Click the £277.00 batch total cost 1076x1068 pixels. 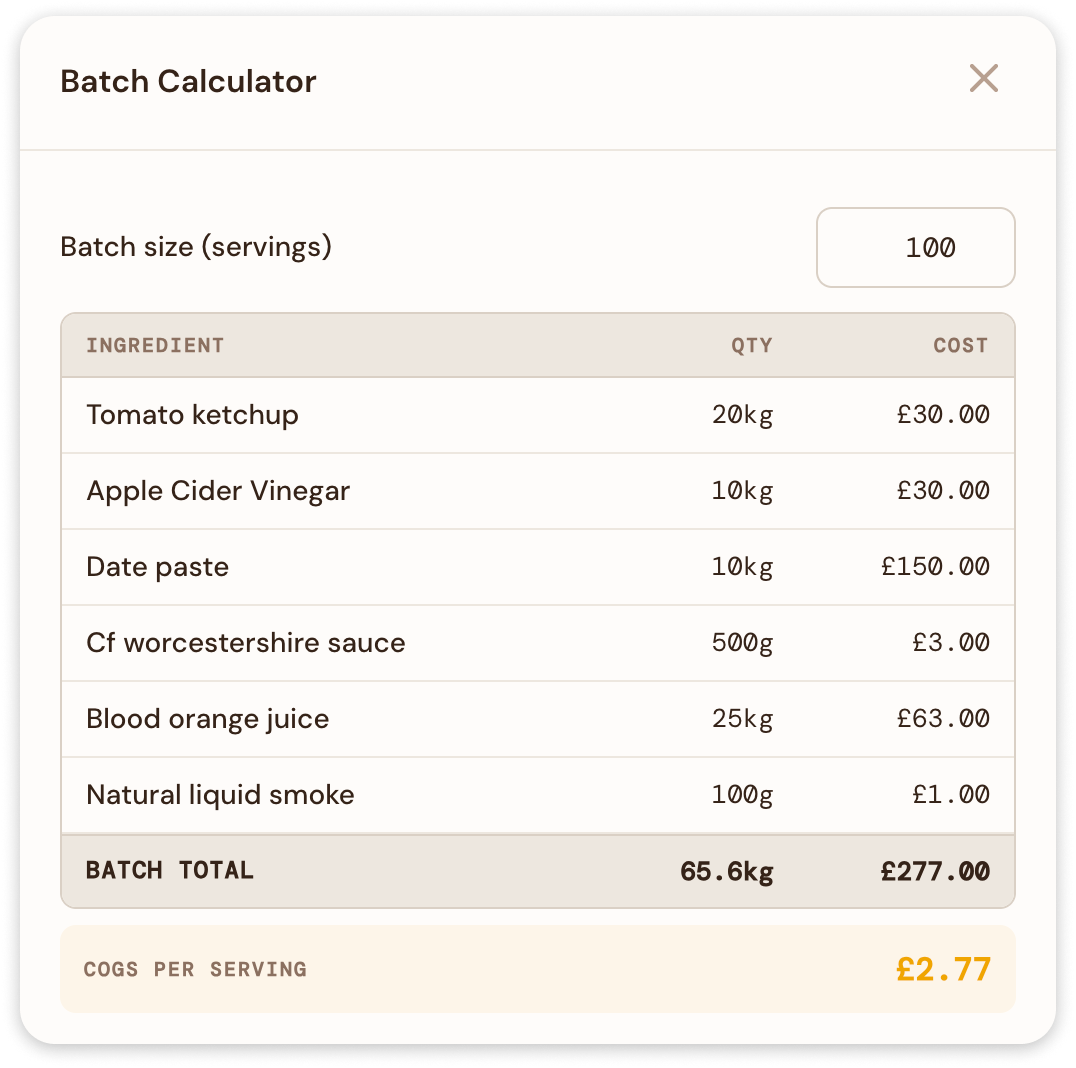click(932, 870)
